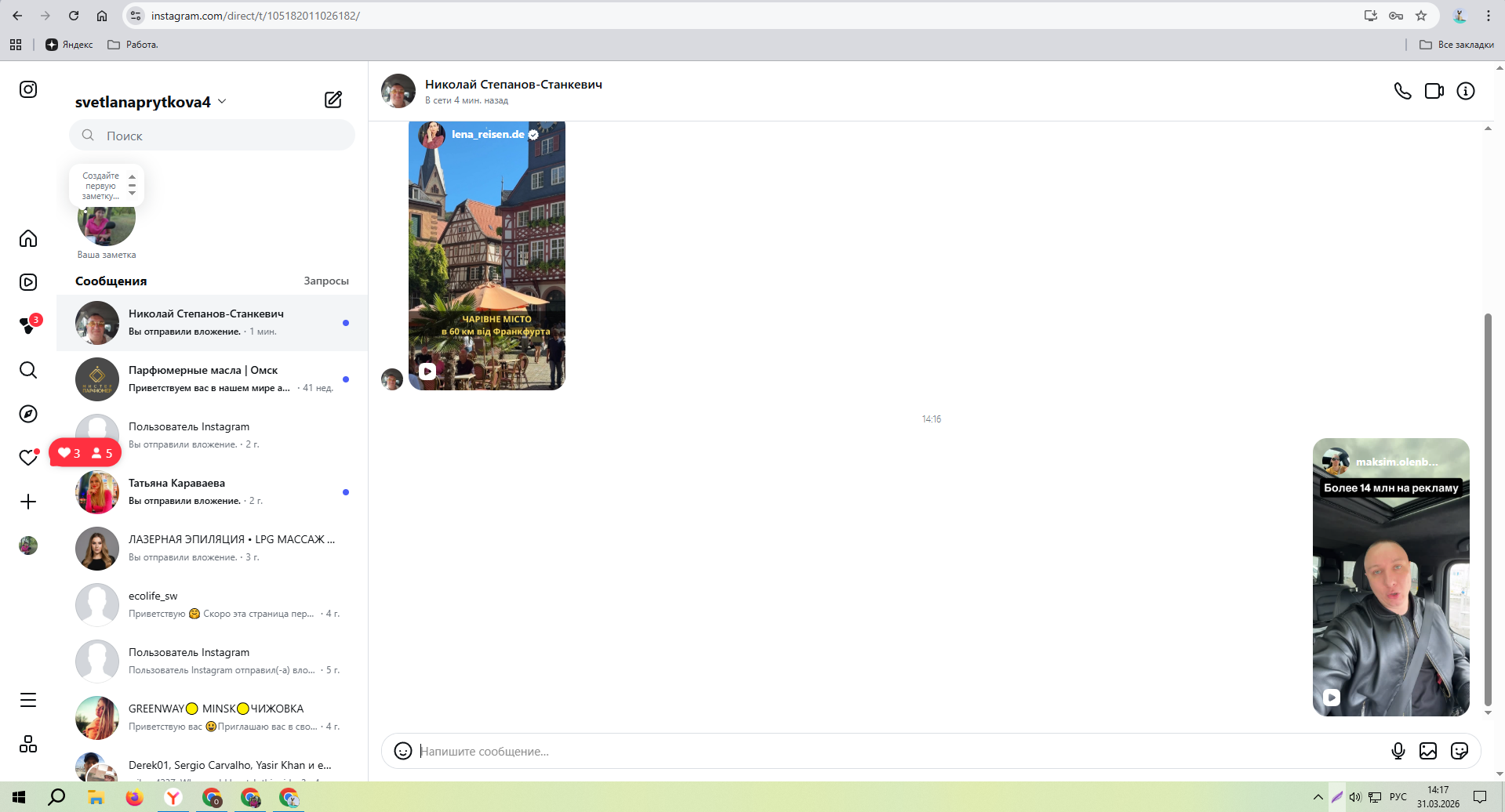The width and height of the screenshot is (1505, 812).
Task: Open Yandex Browser from taskbar
Action: tap(173, 797)
